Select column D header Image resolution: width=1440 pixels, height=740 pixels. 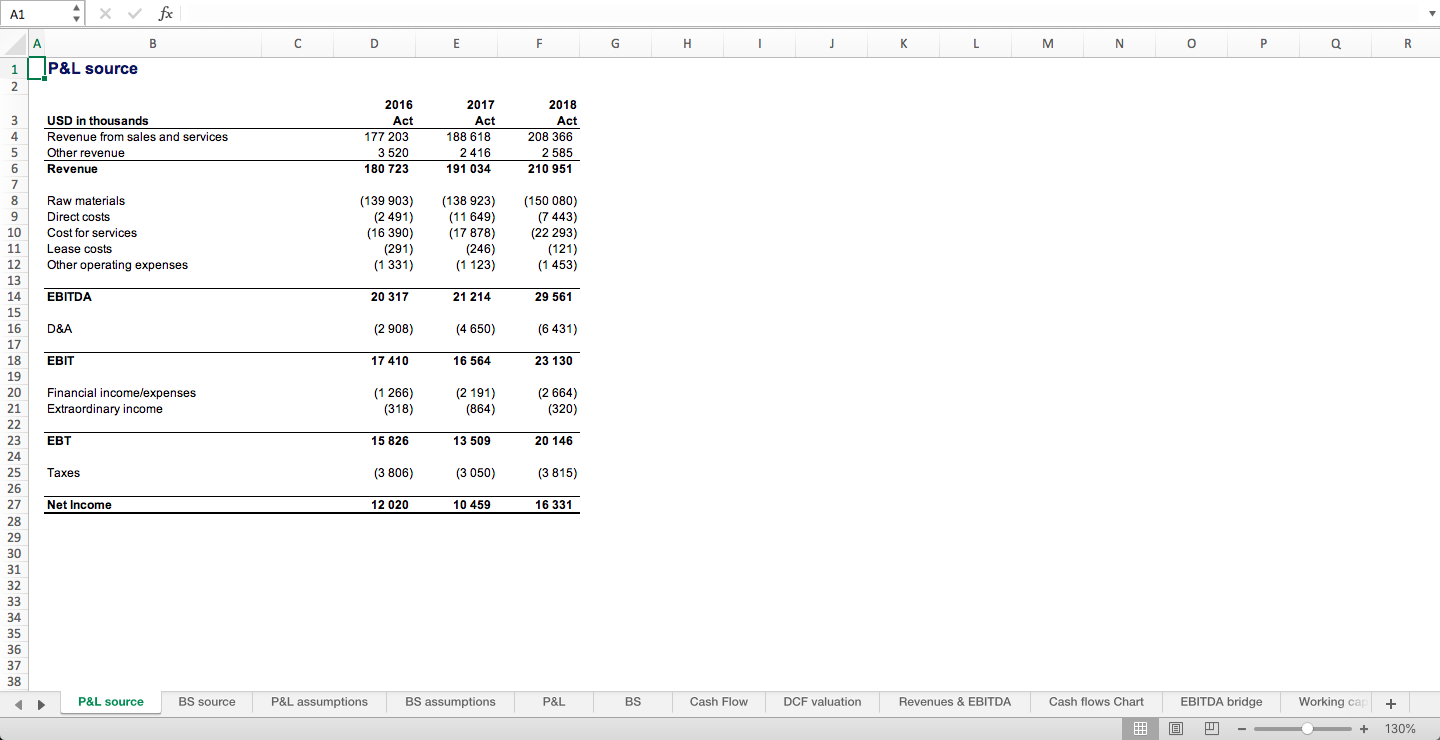pos(374,43)
